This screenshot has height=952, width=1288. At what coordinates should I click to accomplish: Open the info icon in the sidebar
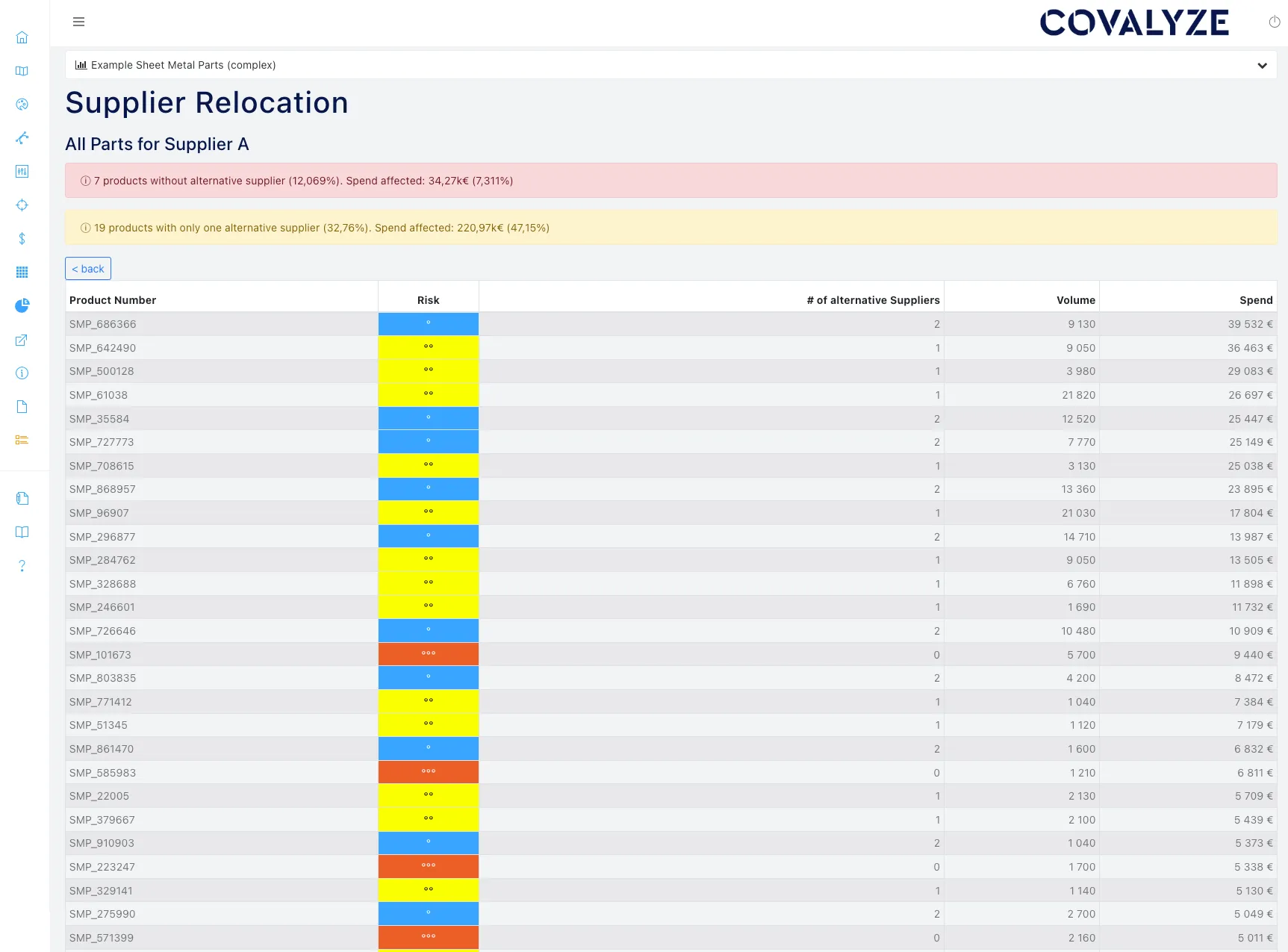pos(22,373)
